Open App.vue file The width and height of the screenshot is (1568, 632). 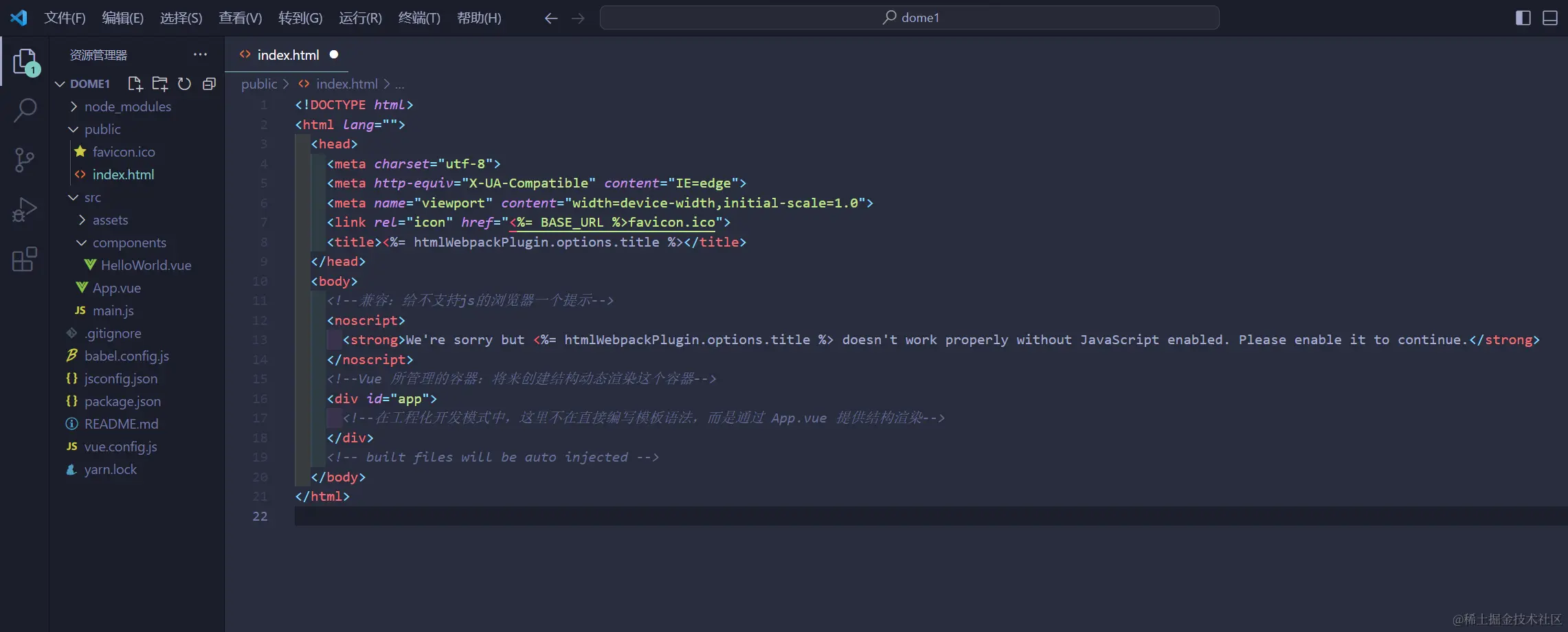[116, 288]
